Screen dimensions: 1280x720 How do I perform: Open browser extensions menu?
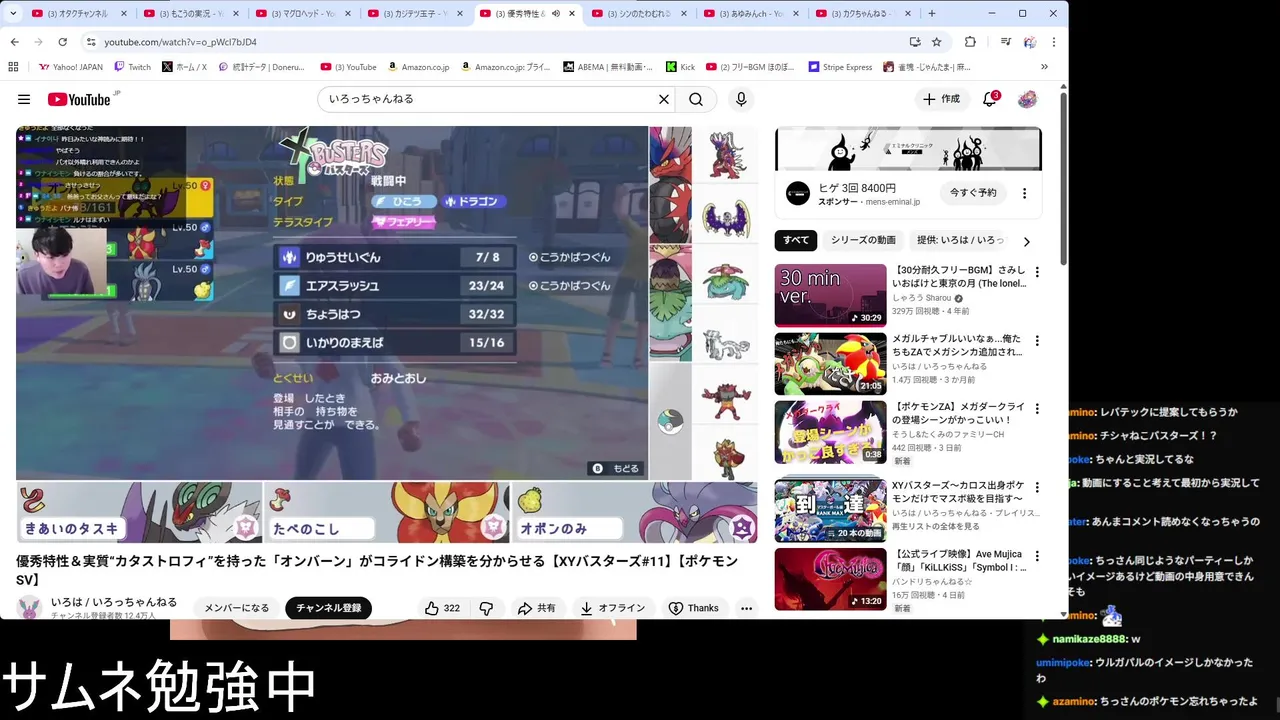pyautogui.click(x=970, y=42)
